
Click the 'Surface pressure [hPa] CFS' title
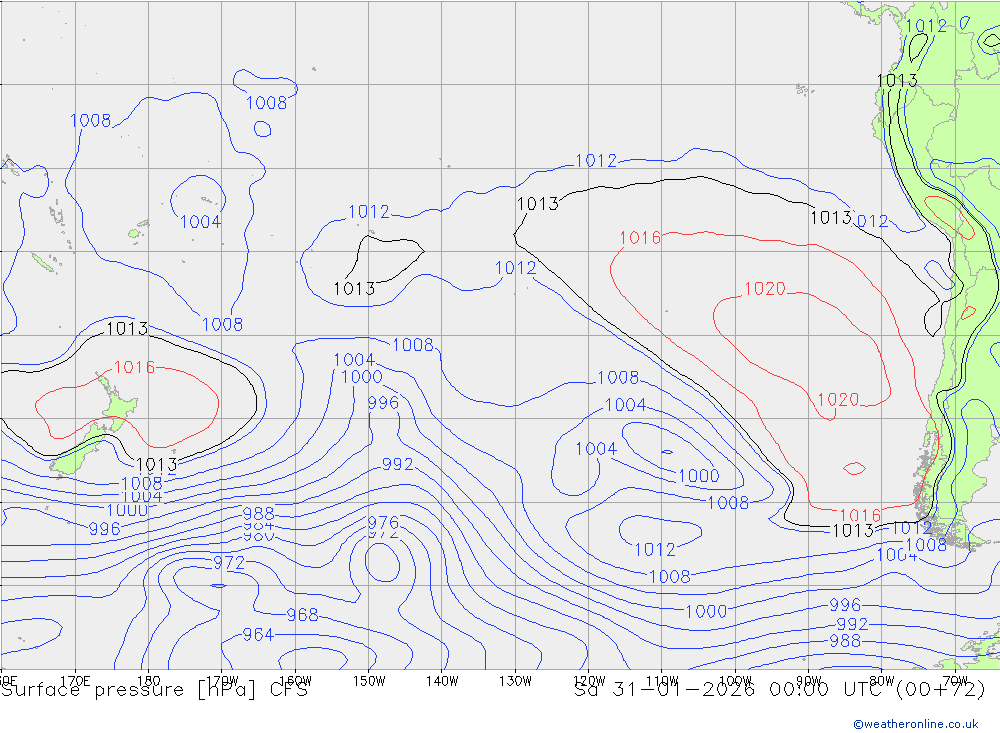[x=154, y=690]
